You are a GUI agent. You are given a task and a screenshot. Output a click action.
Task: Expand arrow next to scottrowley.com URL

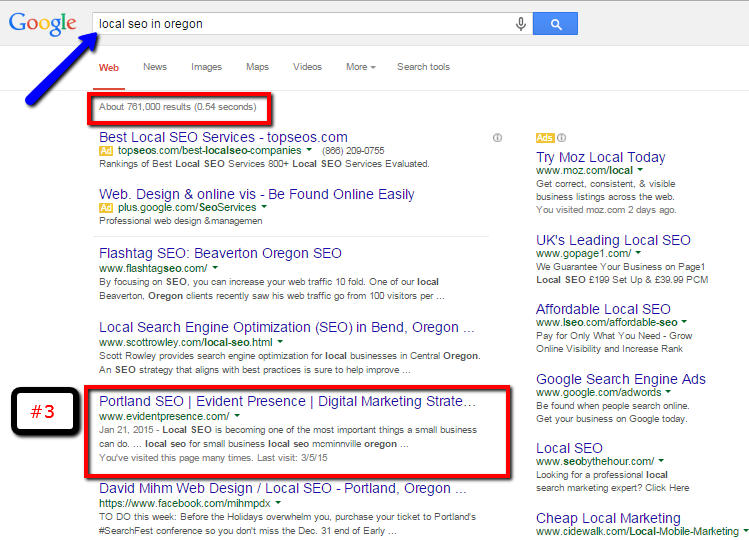(280, 342)
